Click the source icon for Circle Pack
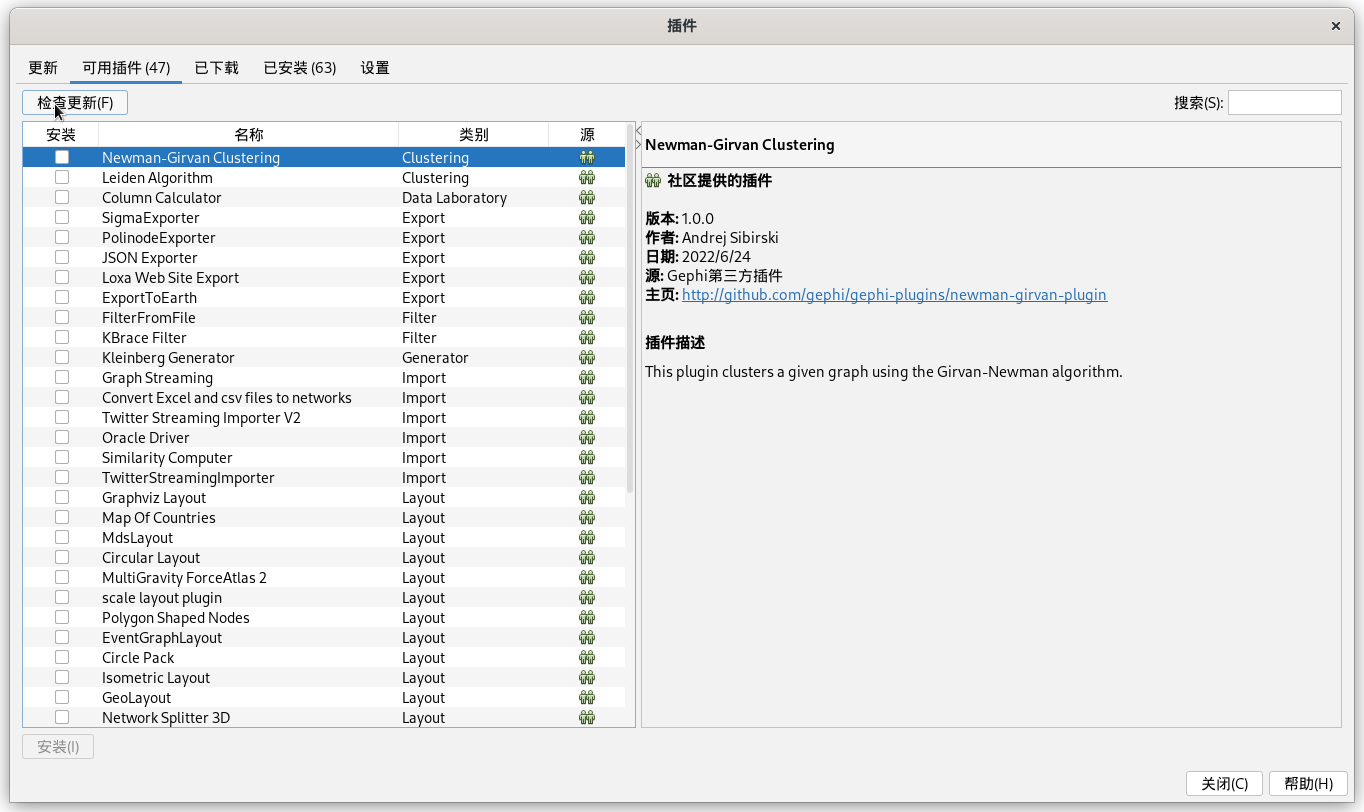1364x812 pixels. coord(587,658)
